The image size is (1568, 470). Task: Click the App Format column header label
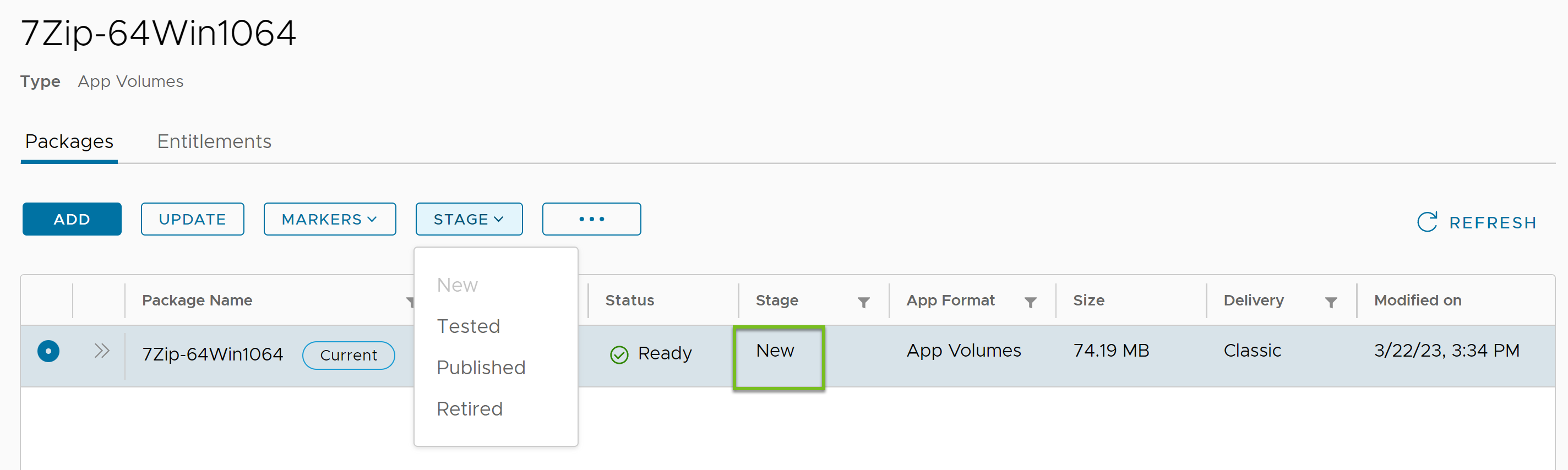950,300
